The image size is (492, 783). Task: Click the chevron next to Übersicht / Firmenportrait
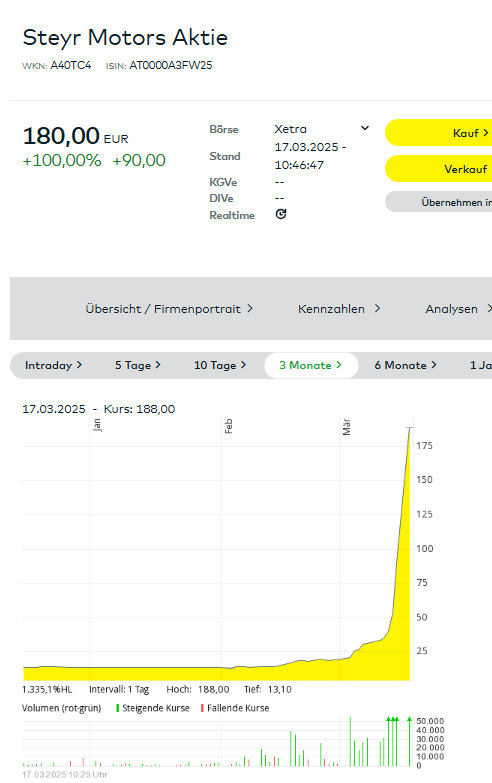tap(250, 309)
